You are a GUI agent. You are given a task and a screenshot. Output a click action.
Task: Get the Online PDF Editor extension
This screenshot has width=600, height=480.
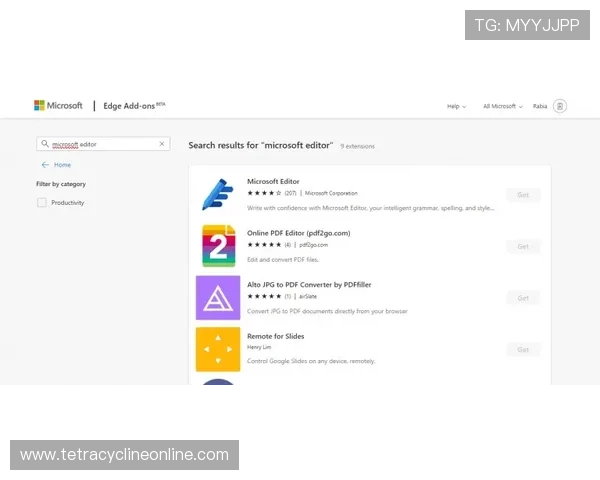(x=523, y=246)
